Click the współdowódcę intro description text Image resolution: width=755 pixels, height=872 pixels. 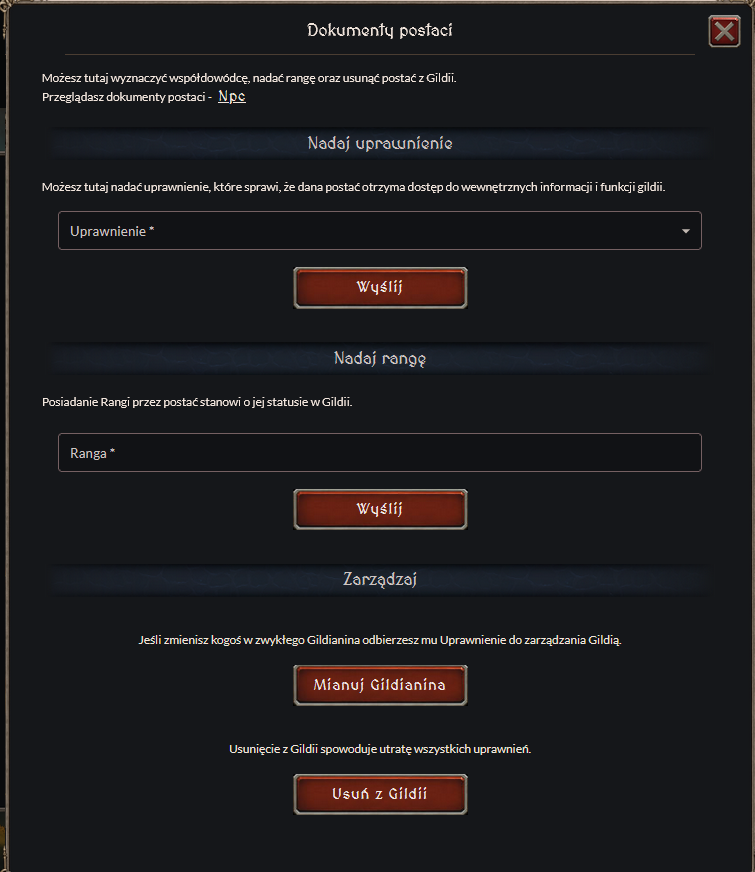(x=249, y=78)
